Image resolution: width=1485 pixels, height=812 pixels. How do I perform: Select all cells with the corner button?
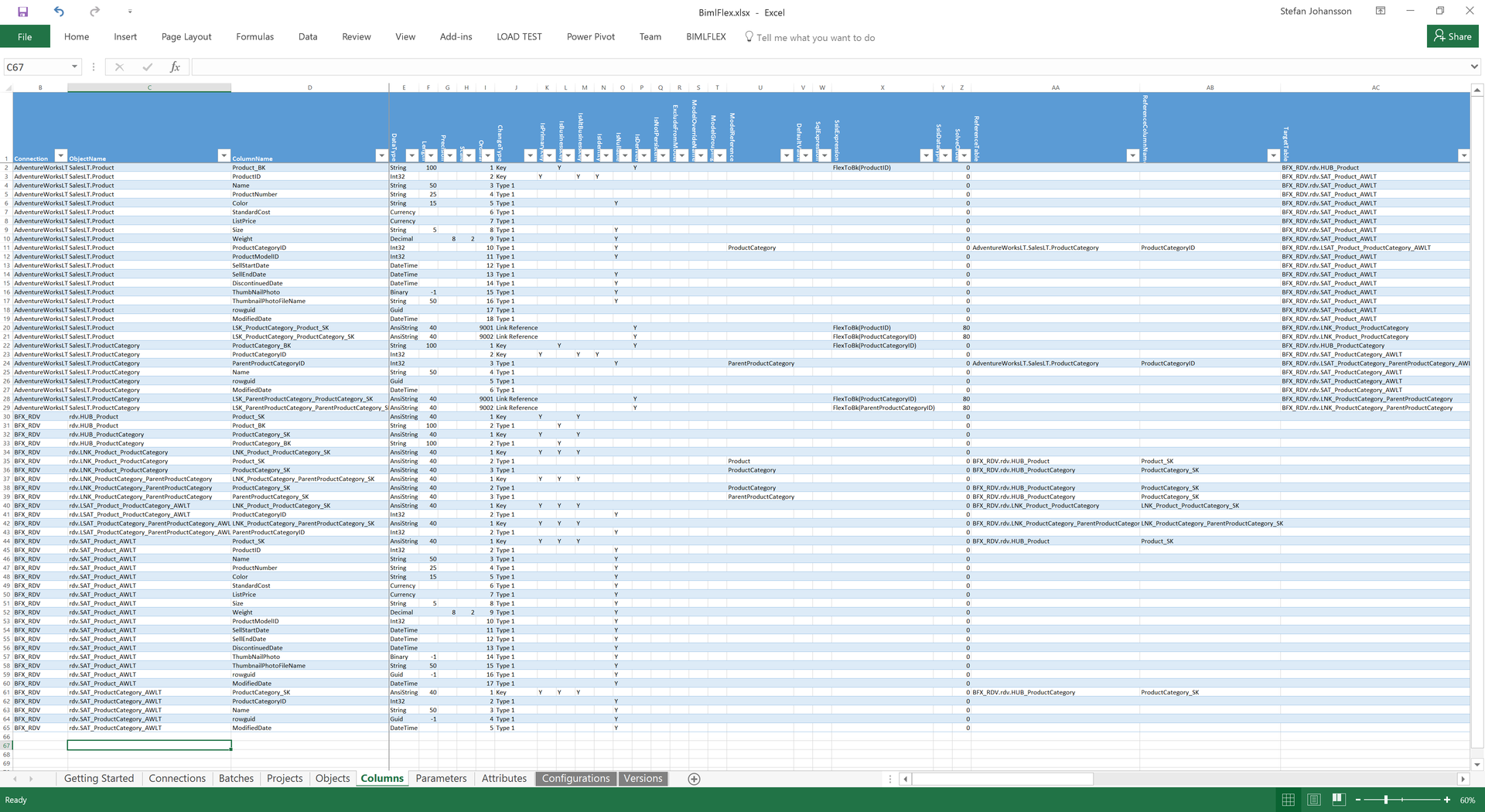7,87
